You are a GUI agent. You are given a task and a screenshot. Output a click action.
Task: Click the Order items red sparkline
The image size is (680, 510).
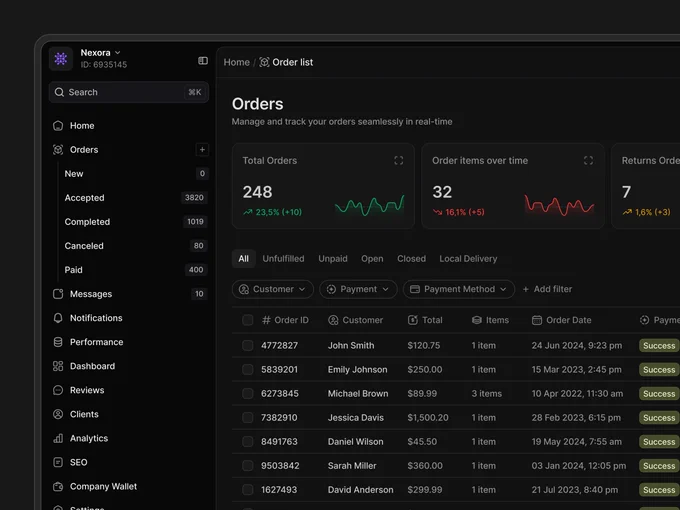pyautogui.click(x=559, y=206)
